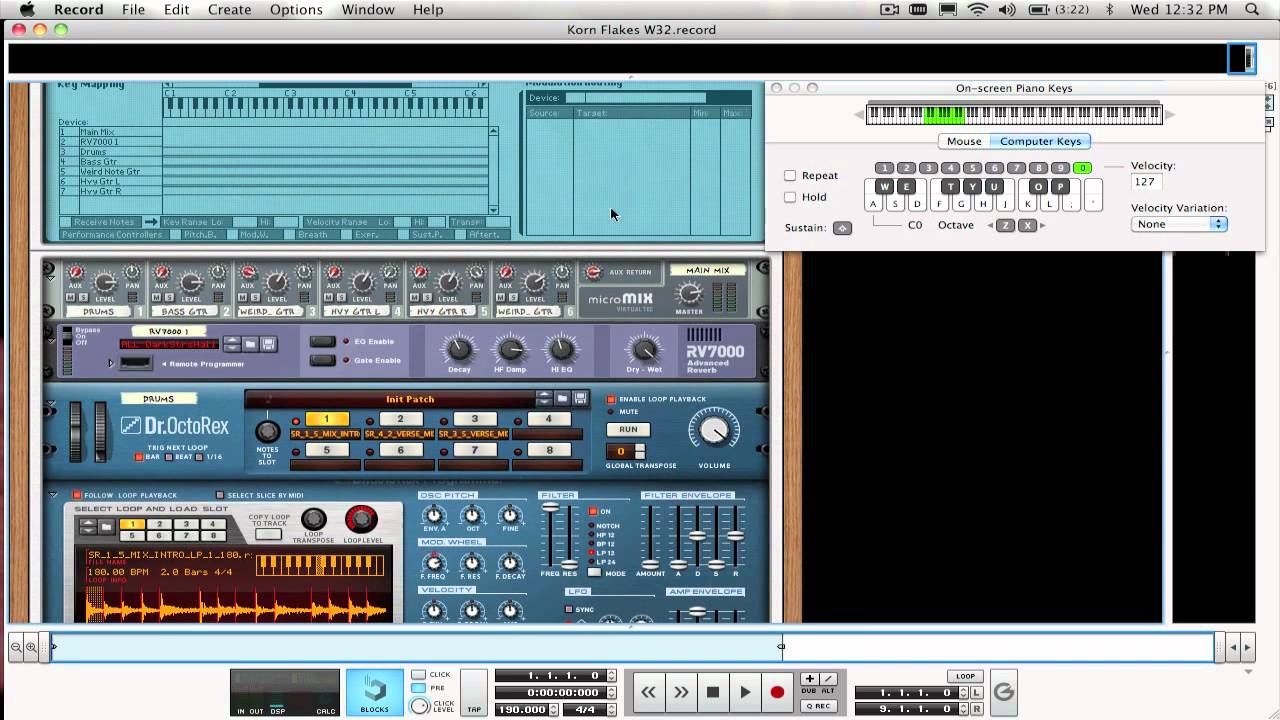Click the ALT take button

pos(827,679)
